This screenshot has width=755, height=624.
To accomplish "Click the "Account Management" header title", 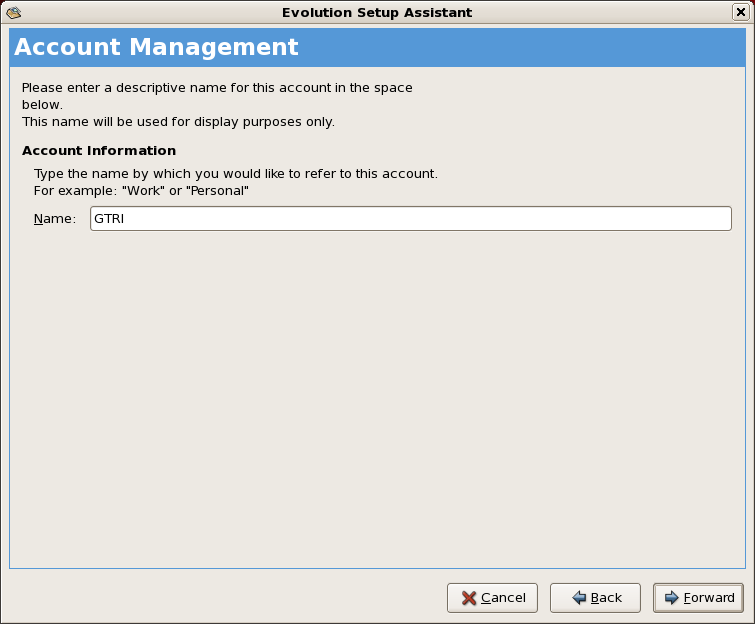I will pos(156,48).
